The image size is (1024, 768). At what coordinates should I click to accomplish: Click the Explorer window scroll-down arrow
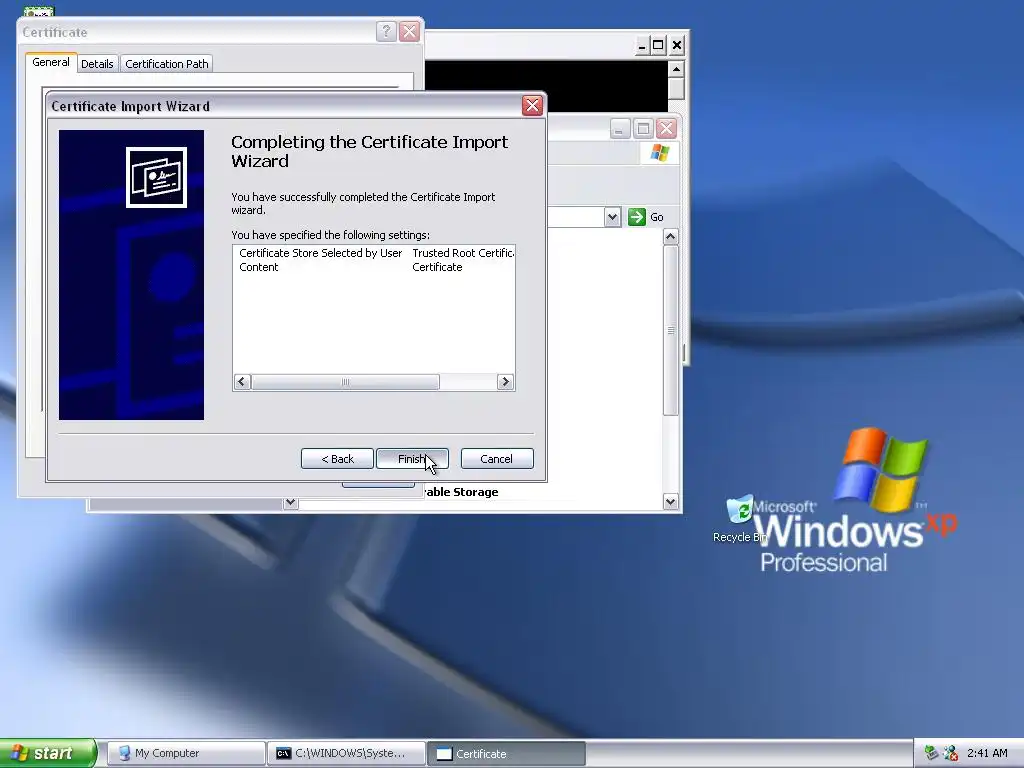(x=671, y=502)
